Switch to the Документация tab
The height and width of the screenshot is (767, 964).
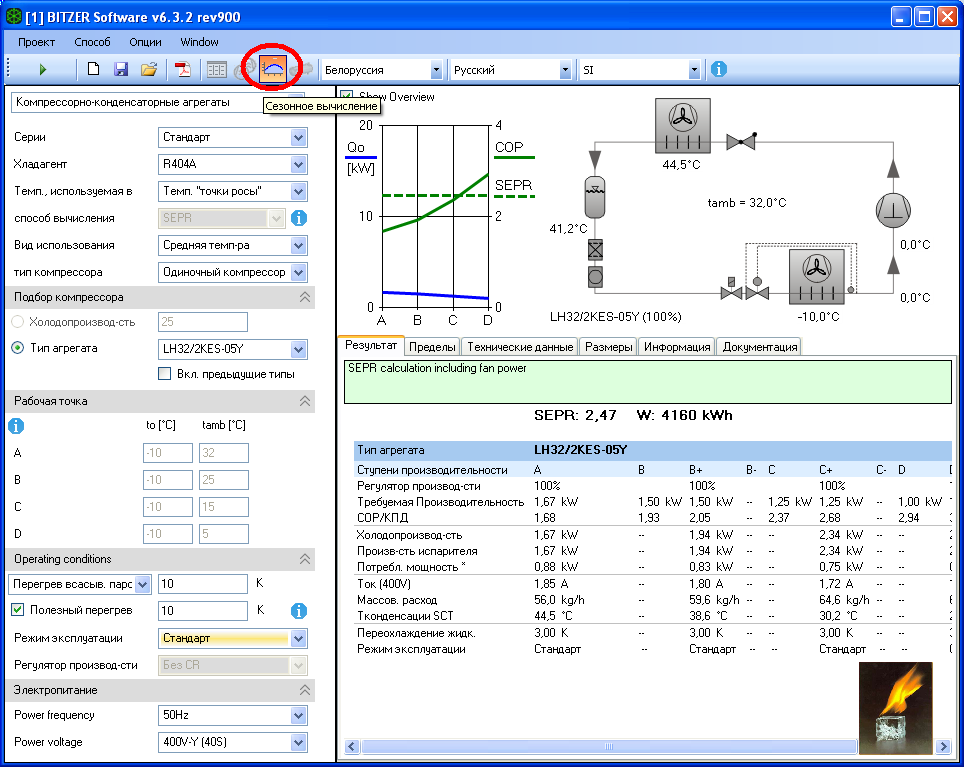(760, 347)
